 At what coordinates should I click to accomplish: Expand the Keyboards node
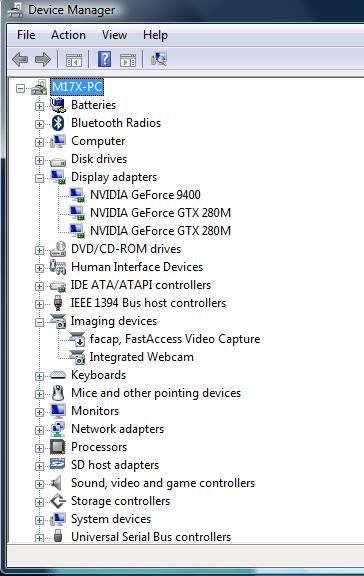pos(39,376)
